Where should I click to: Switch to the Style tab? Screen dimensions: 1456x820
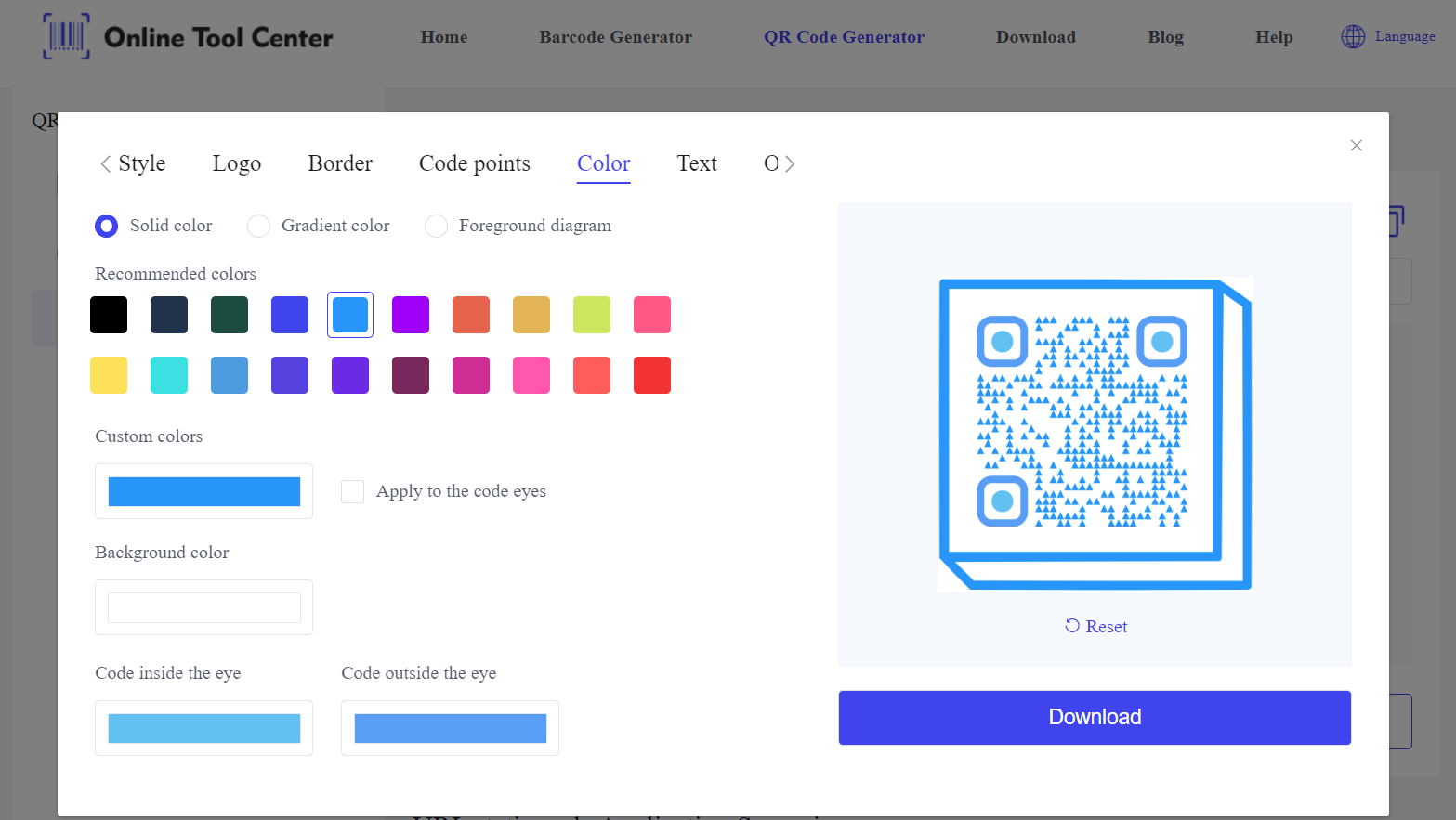point(142,163)
